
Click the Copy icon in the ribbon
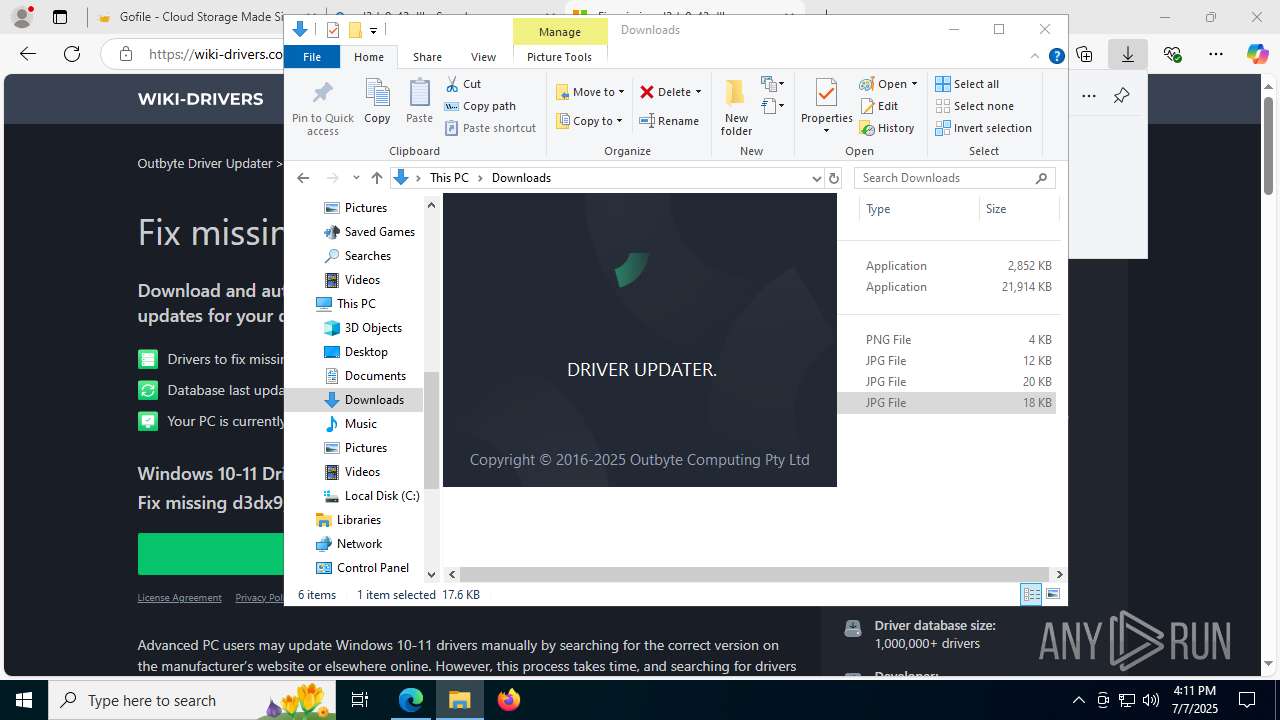377,101
